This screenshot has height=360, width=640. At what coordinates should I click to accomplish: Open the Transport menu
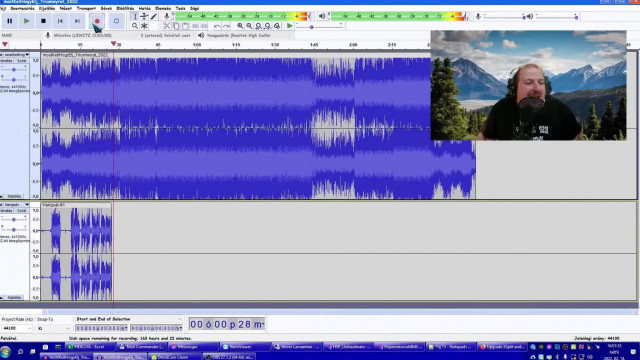(86, 8)
